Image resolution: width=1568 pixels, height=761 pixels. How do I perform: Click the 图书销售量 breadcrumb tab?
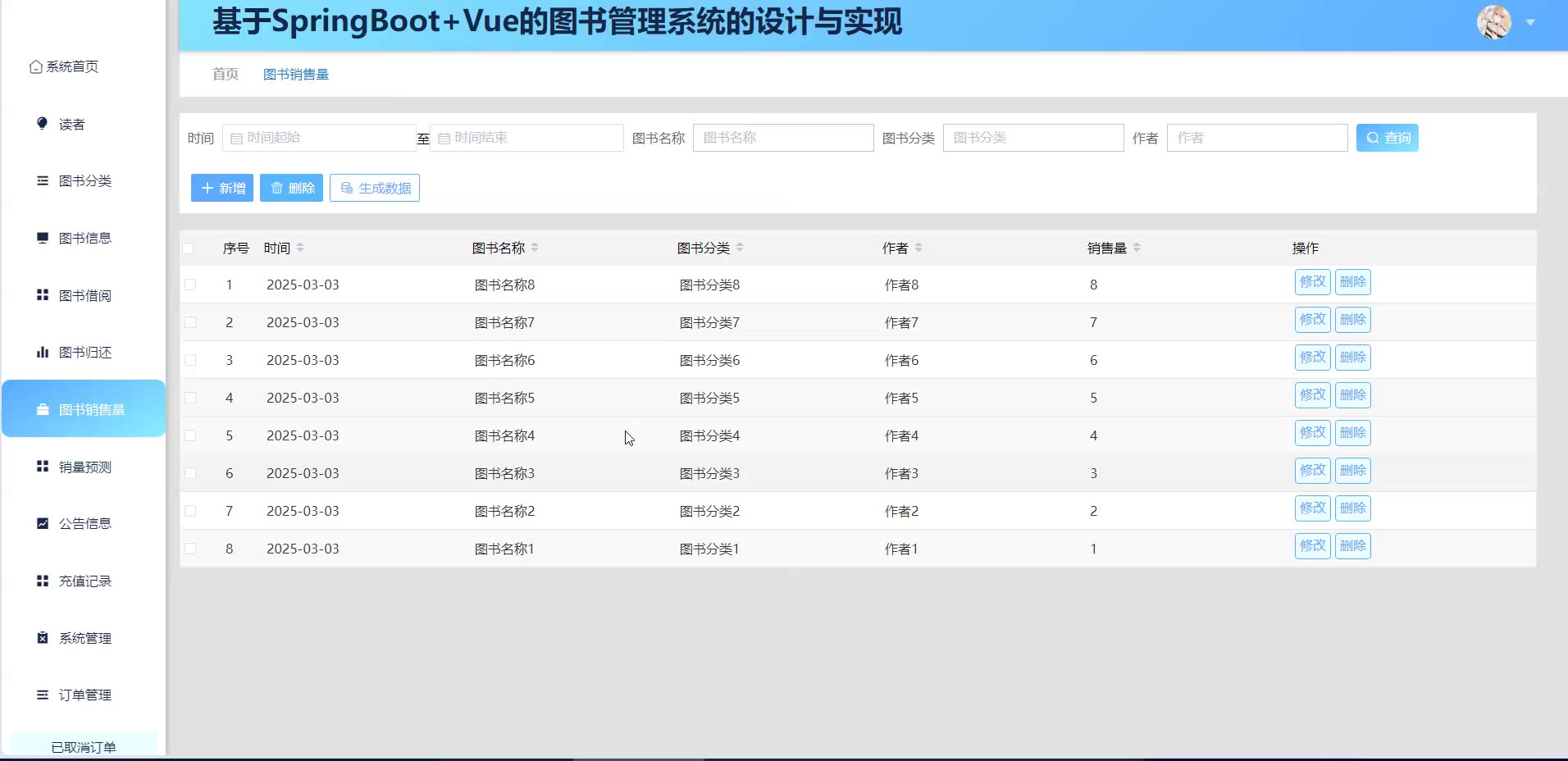coord(296,75)
